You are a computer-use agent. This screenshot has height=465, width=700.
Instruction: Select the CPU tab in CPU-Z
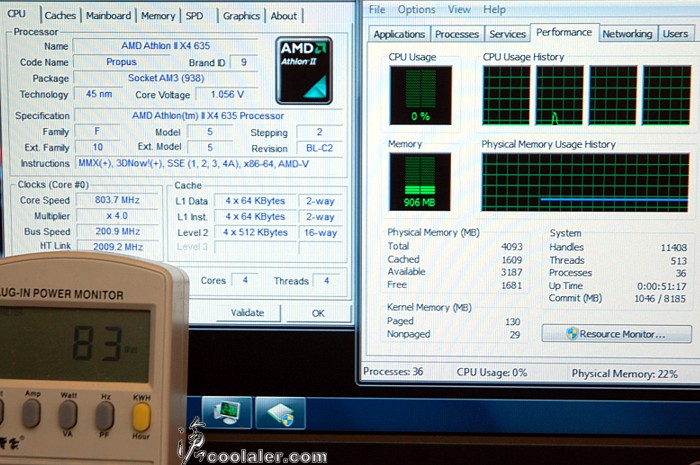pyautogui.click(x=17, y=14)
